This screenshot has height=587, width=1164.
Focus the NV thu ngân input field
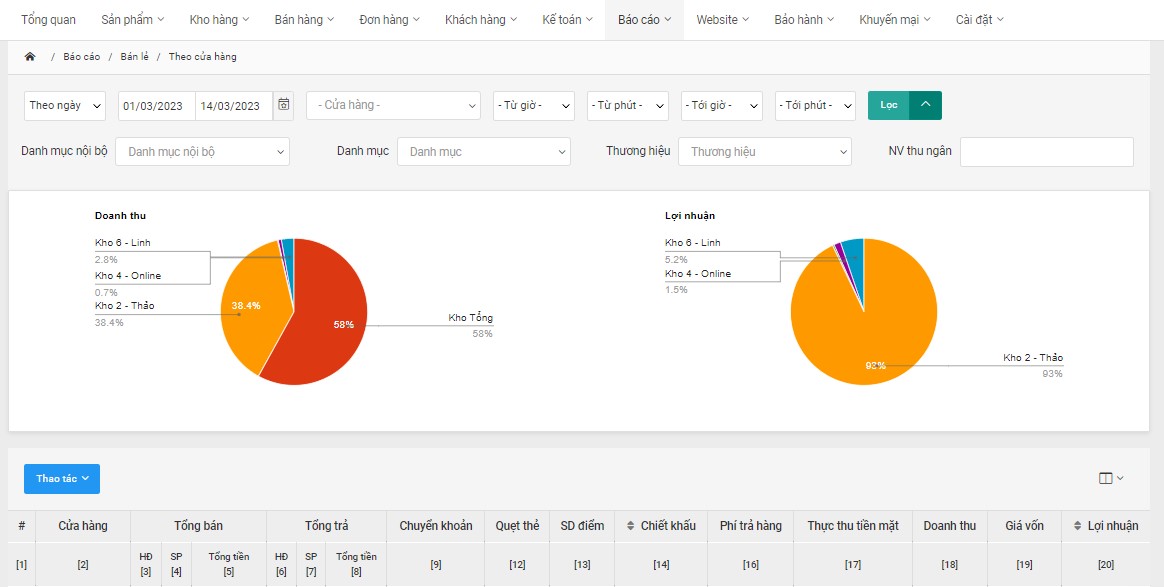(1046, 152)
